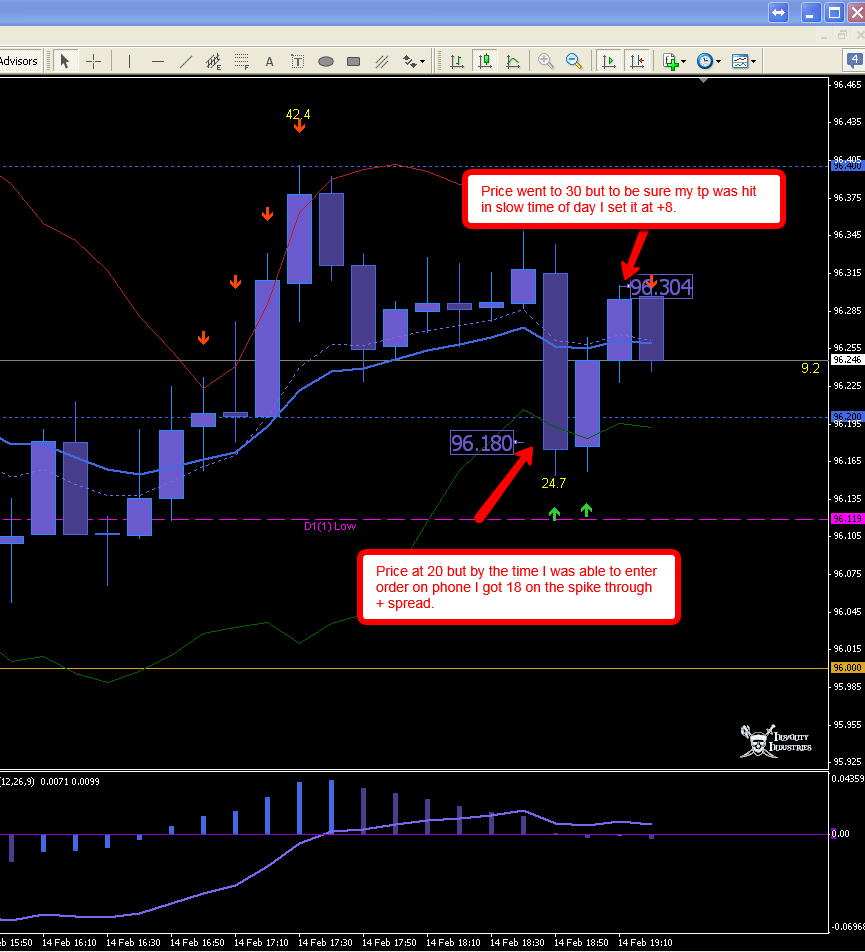
Task: Select the rectangle shape tool
Action: tap(353, 61)
